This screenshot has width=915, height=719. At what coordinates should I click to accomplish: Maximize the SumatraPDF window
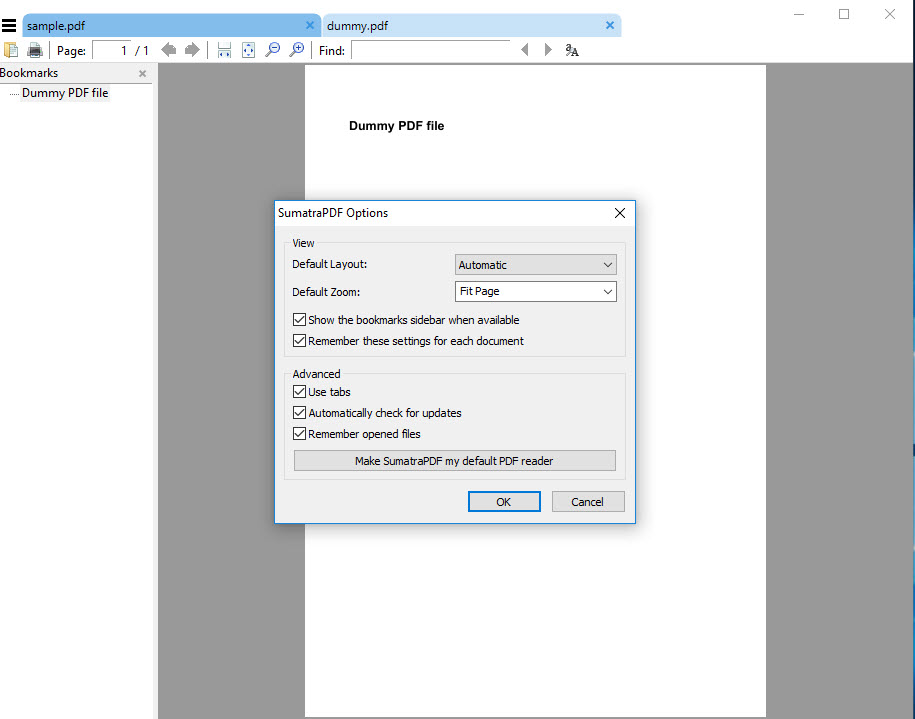(x=844, y=14)
